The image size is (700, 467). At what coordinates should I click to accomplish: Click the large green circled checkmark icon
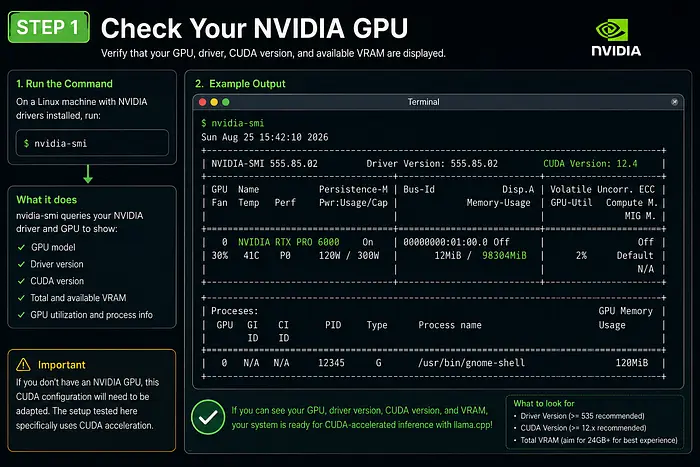pos(208,417)
